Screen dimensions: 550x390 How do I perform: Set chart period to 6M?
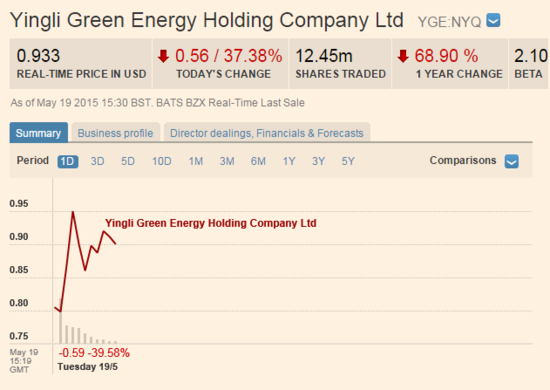(258, 161)
